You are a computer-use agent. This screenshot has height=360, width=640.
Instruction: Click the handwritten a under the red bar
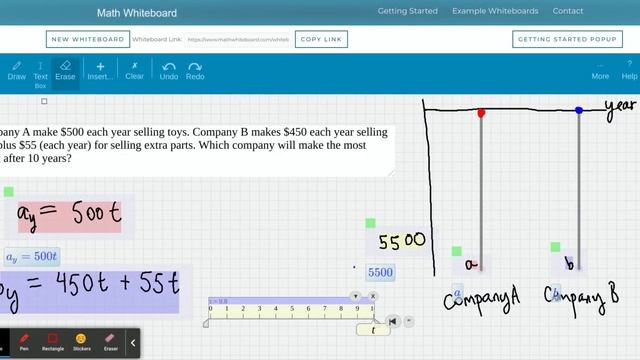pyautogui.click(x=471, y=264)
